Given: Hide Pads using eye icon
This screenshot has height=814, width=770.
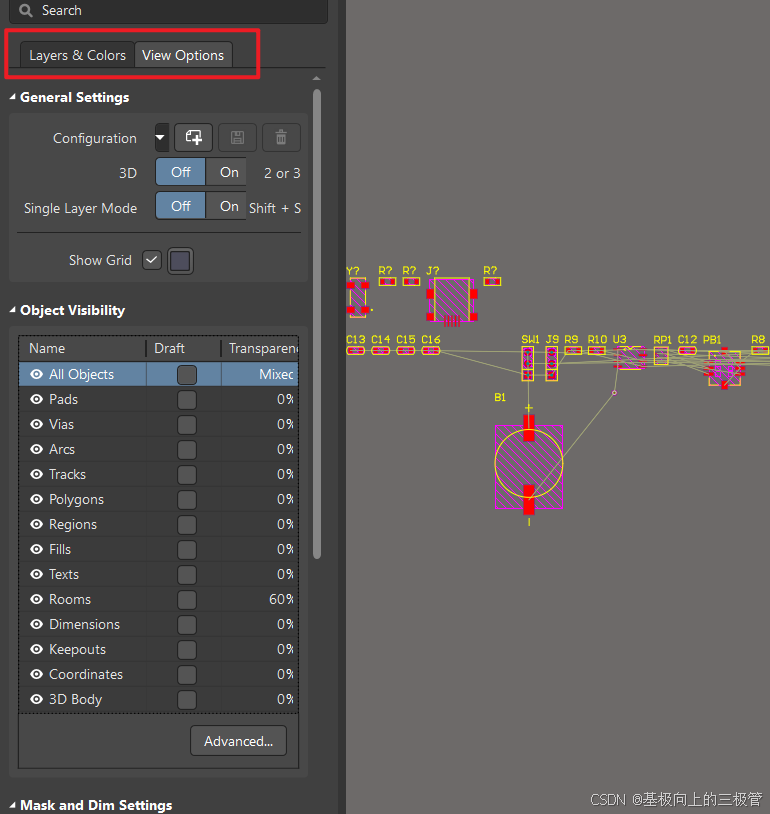Looking at the screenshot, I should [x=36, y=399].
